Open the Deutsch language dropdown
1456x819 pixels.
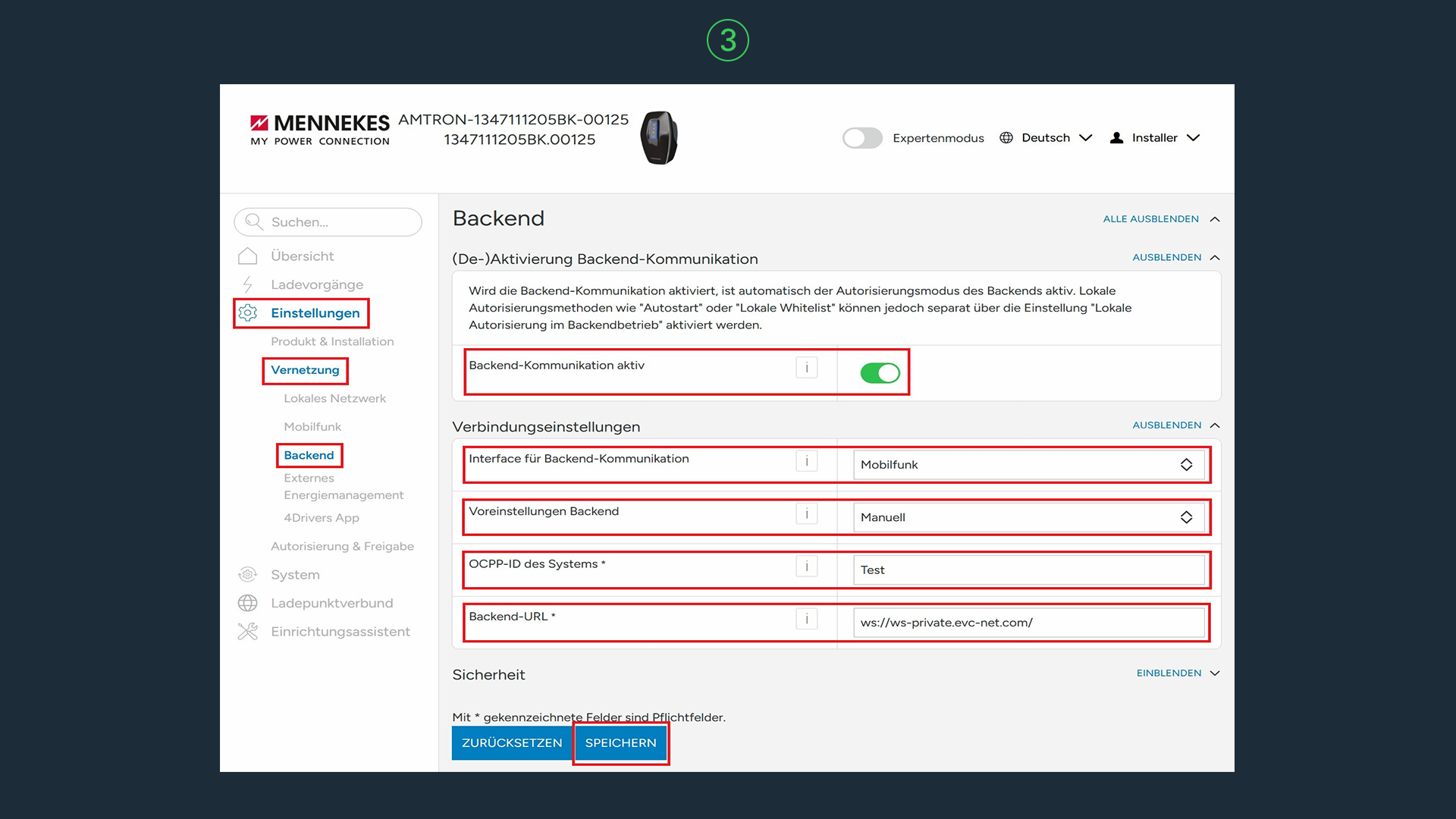(x=1046, y=138)
